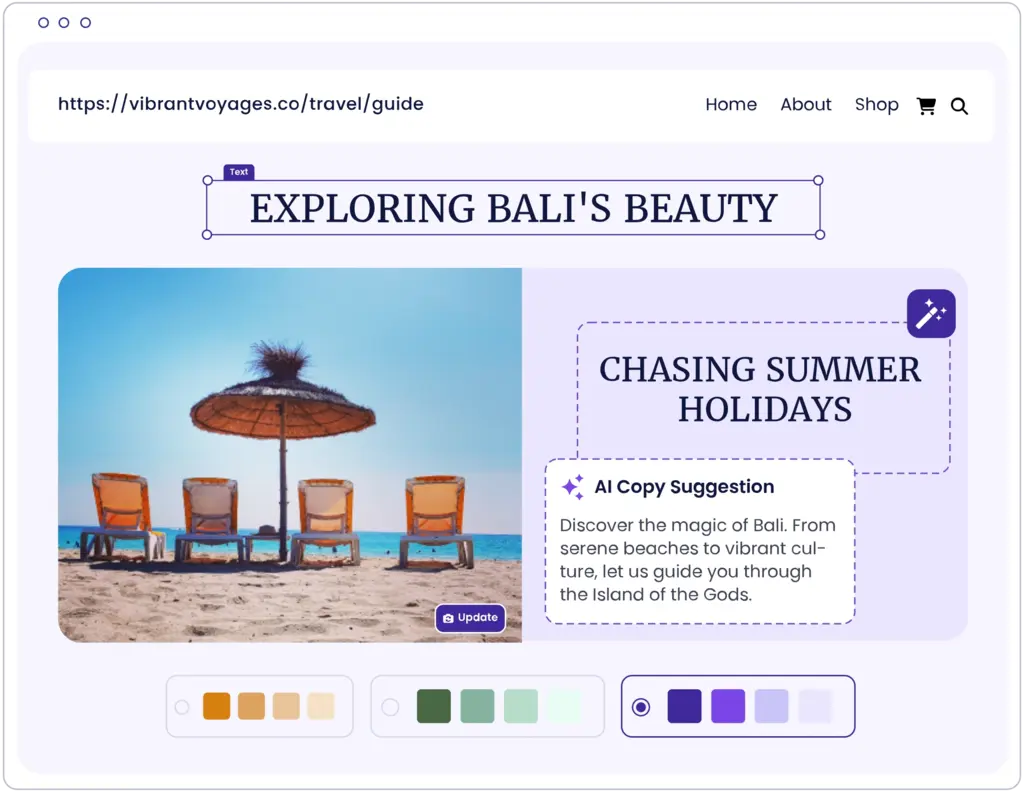Go to the About page

click(x=805, y=105)
